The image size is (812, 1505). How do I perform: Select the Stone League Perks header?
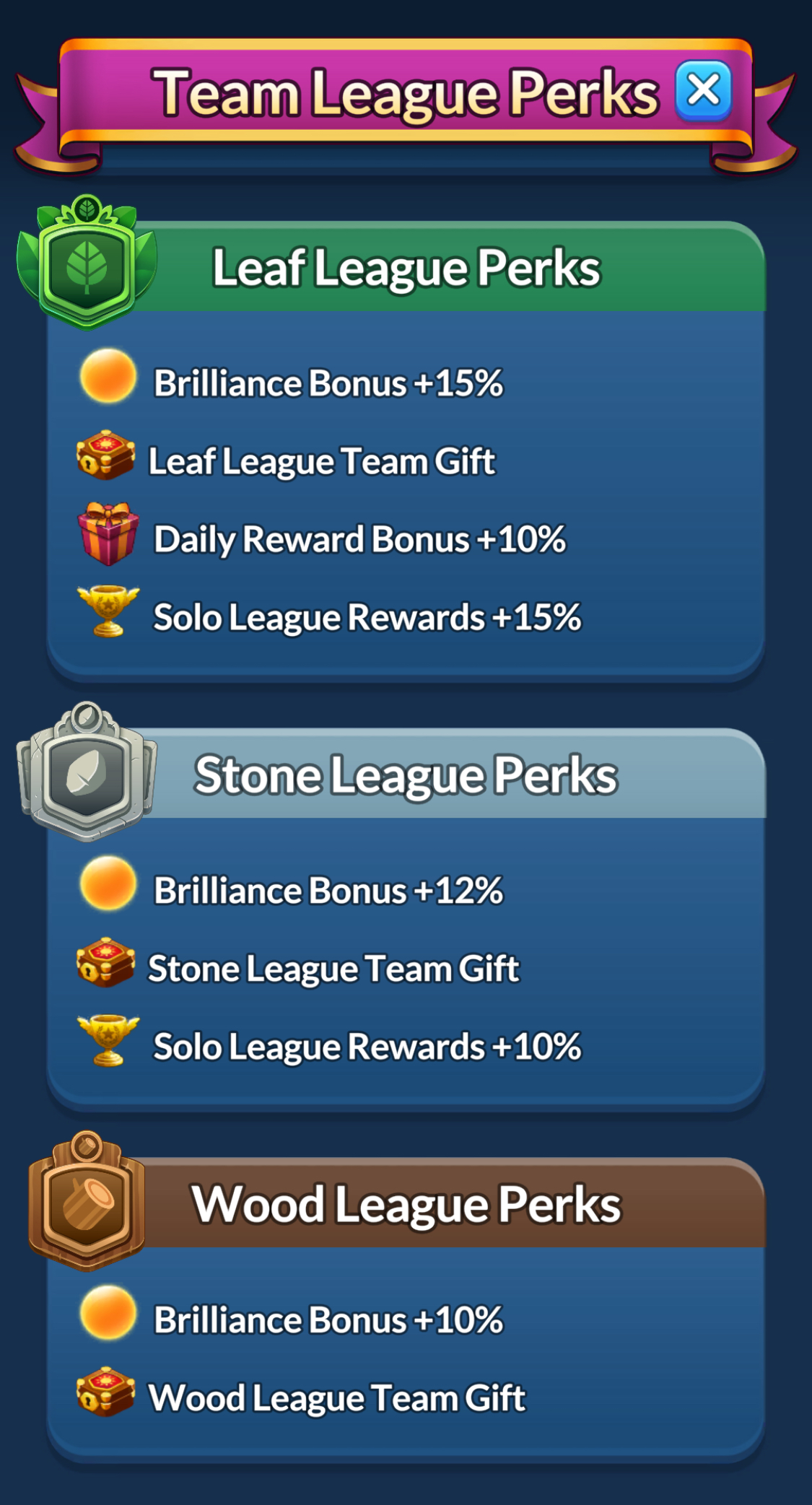pos(406,775)
